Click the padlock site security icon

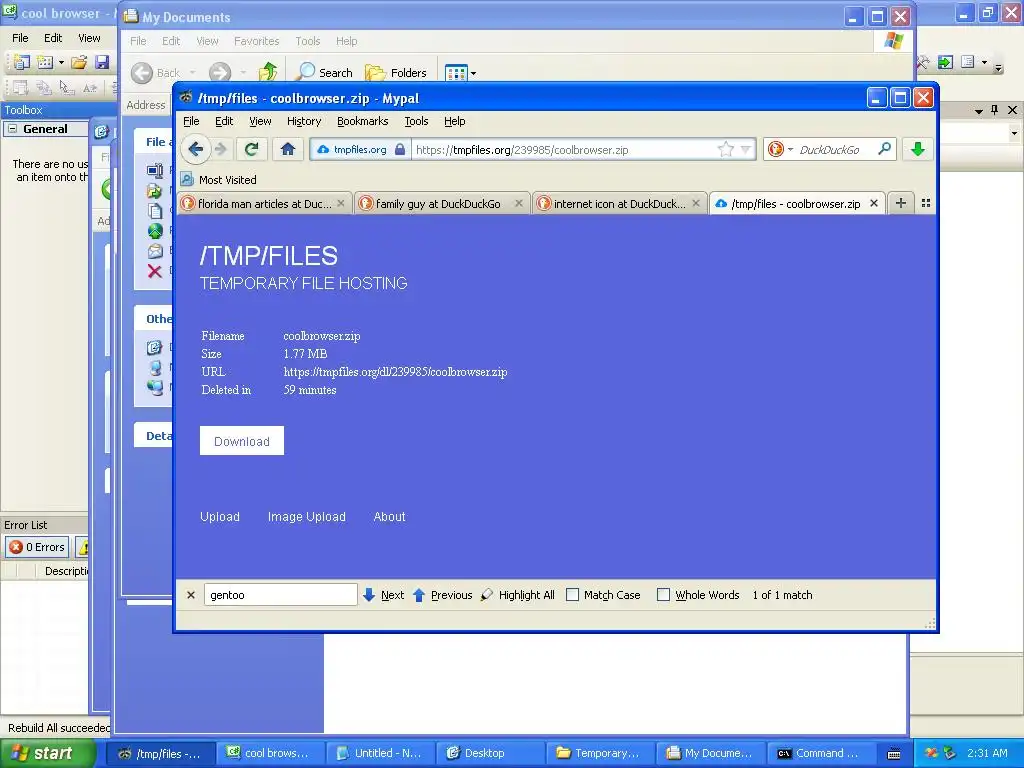pyautogui.click(x=400, y=150)
